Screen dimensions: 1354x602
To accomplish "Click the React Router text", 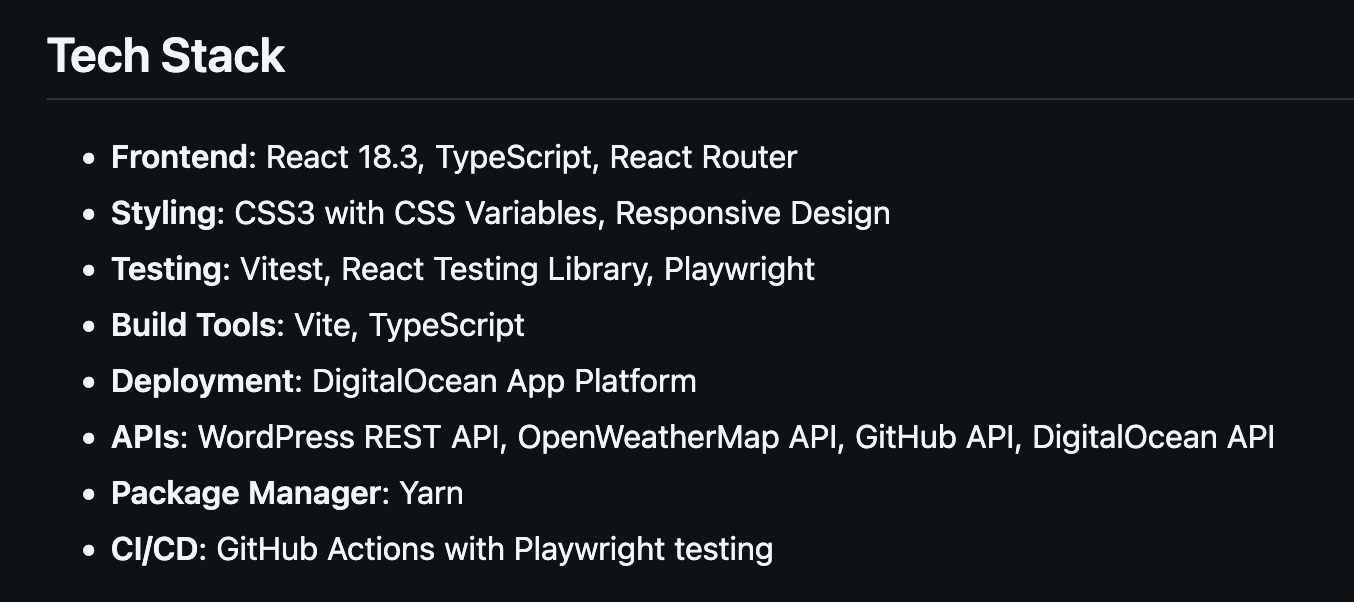I will 703,157.
